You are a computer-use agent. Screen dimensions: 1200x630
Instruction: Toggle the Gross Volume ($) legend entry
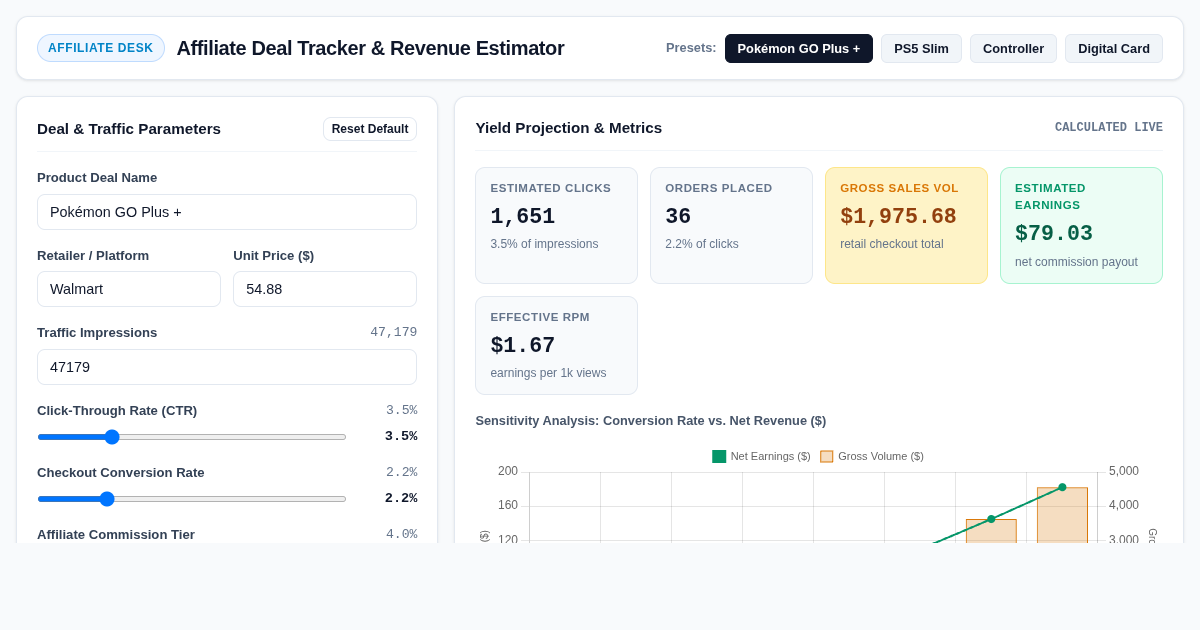point(872,456)
